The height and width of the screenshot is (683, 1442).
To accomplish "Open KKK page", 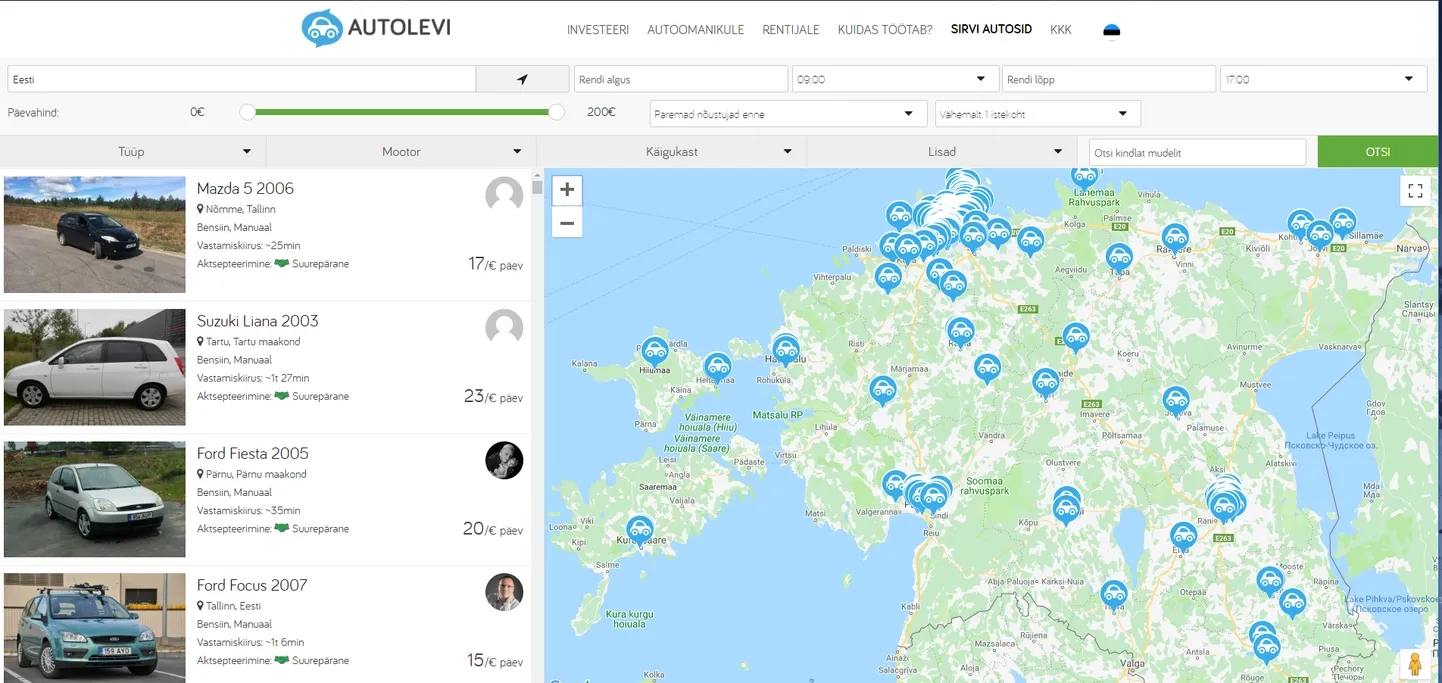I will tap(1061, 30).
